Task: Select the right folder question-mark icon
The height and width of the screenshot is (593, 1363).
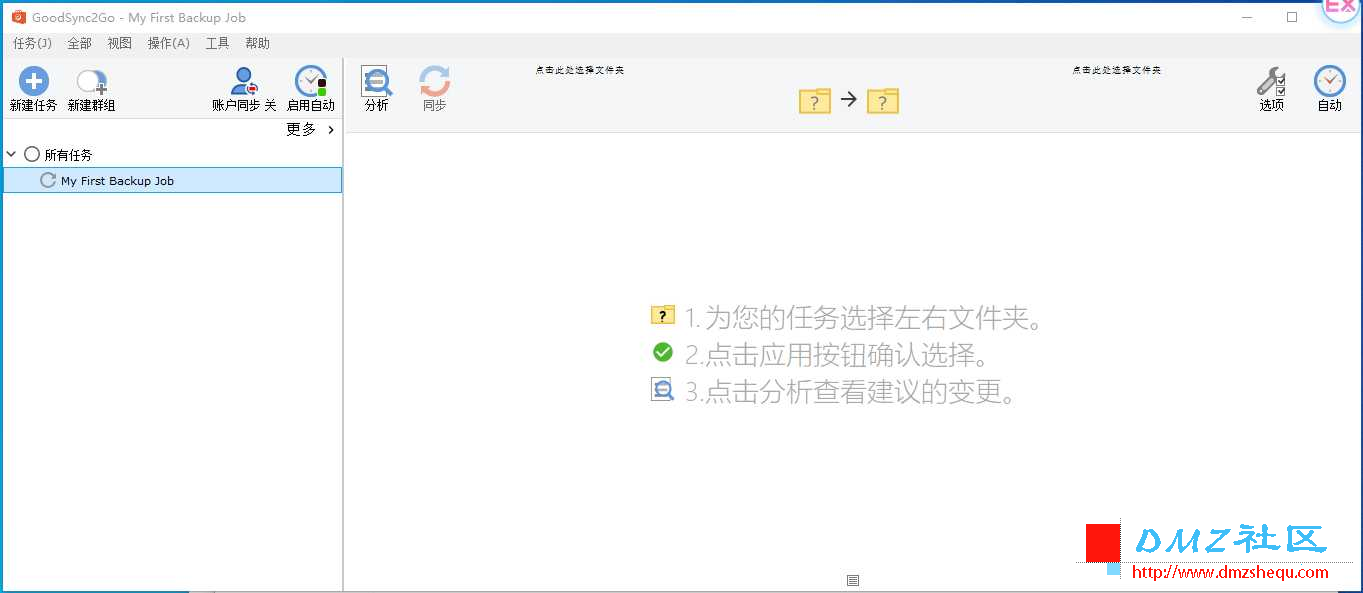Action: [x=883, y=101]
